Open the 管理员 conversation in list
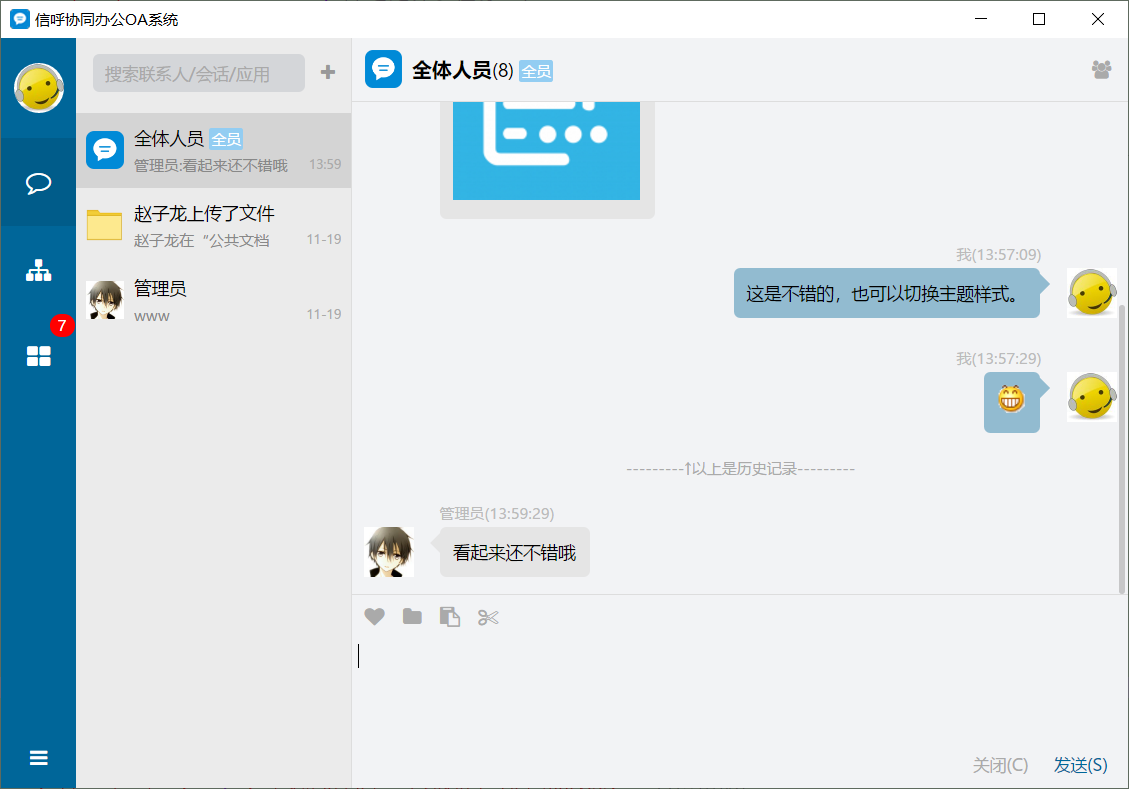1129x789 pixels. point(214,301)
